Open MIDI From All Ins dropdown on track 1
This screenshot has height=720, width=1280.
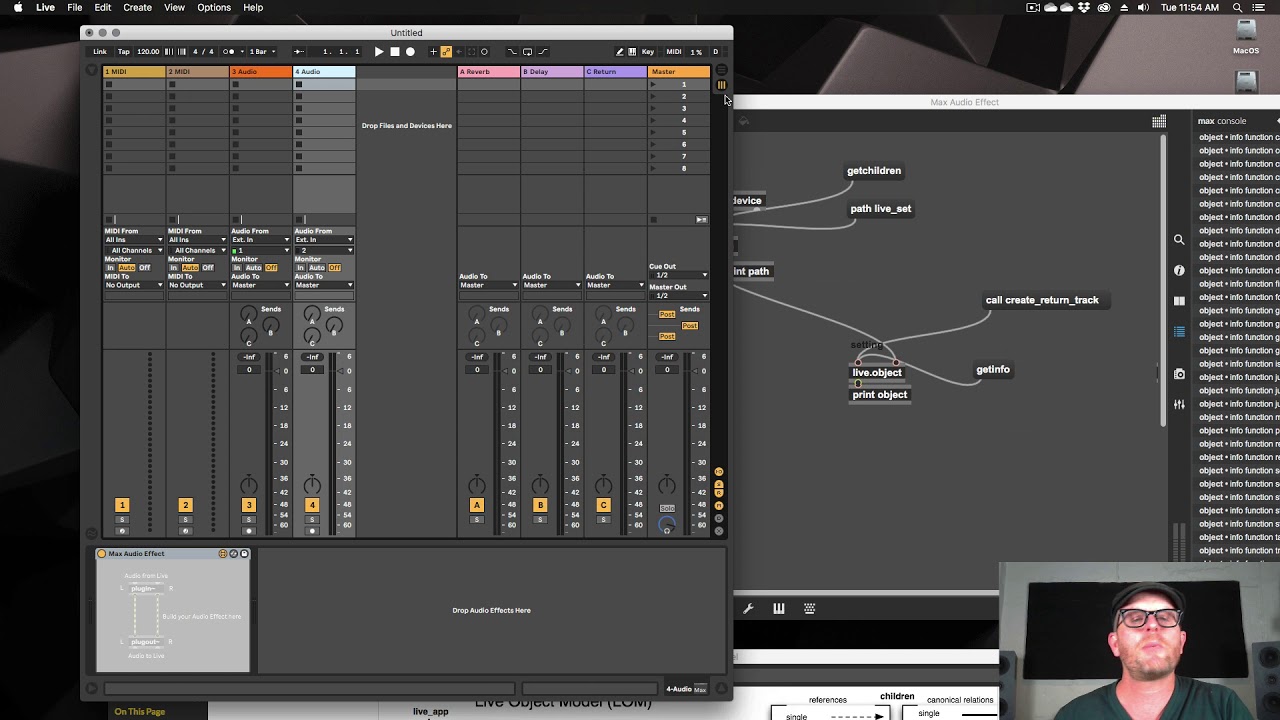(134, 240)
